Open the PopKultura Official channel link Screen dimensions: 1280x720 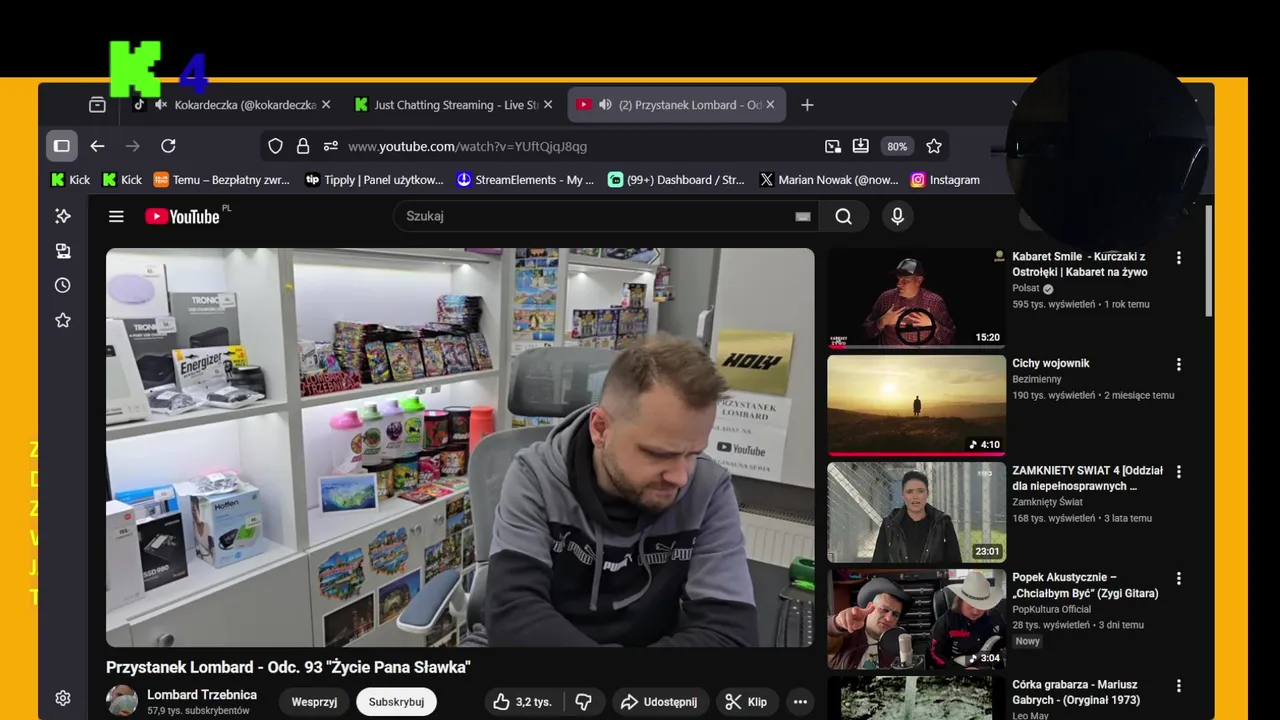[x=1051, y=609]
